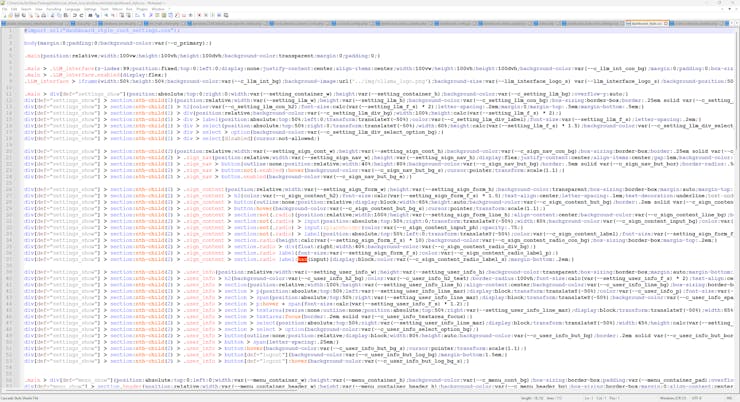This screenshot has height=402, width=740.
Task: Open the Encoding menu
Action: pyautogui.click(x=54, y=9)
